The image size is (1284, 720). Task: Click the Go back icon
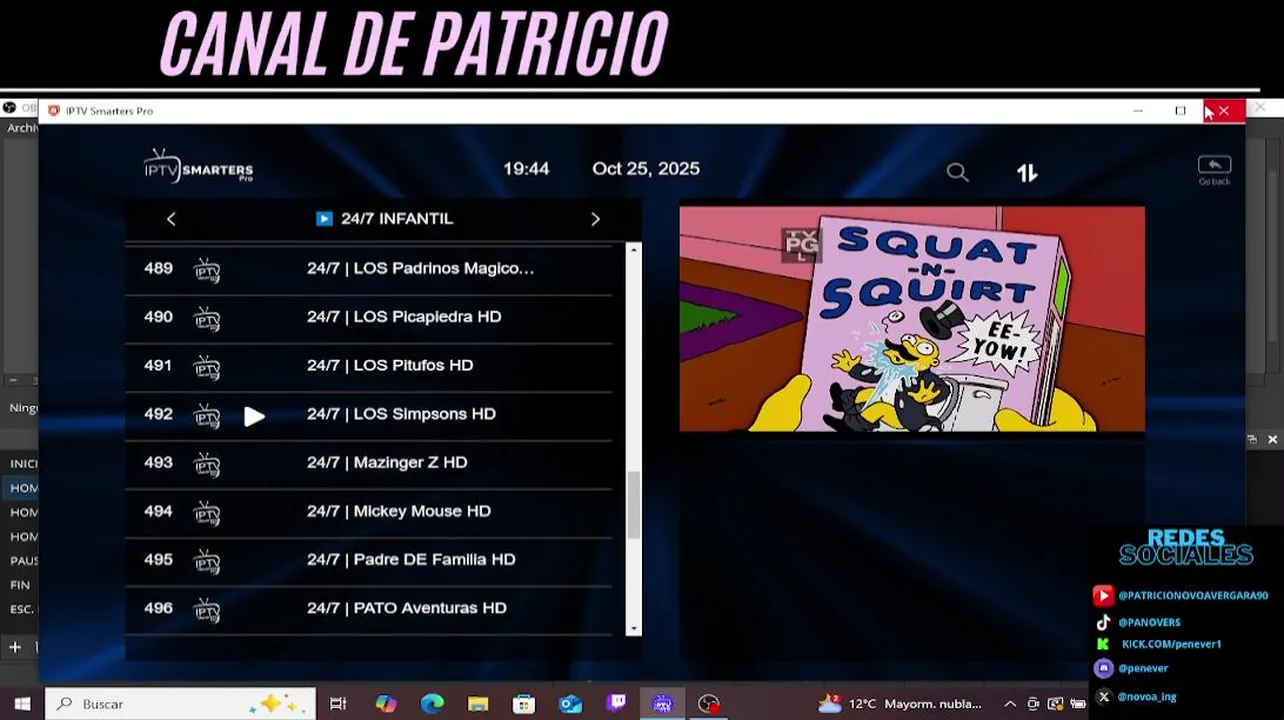[1214, 170]
